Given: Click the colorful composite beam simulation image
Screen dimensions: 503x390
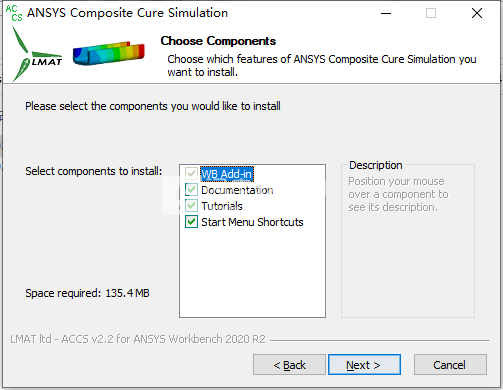Looking at the screenshot, I should point(109,53).
